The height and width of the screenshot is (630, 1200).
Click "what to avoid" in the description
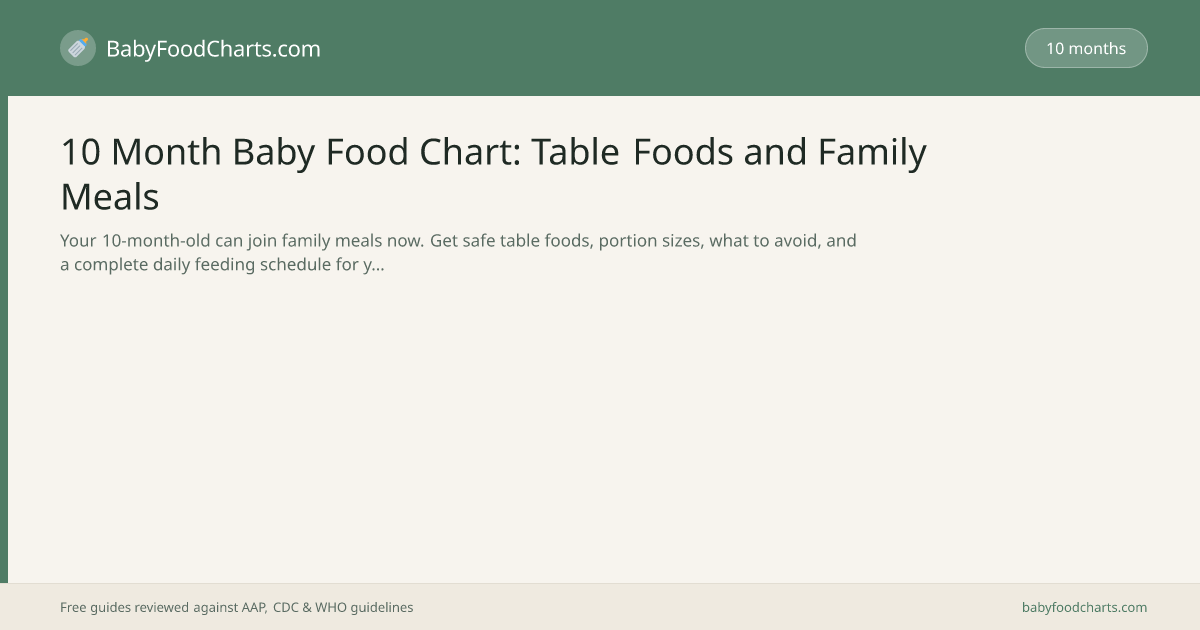[763, 241]
